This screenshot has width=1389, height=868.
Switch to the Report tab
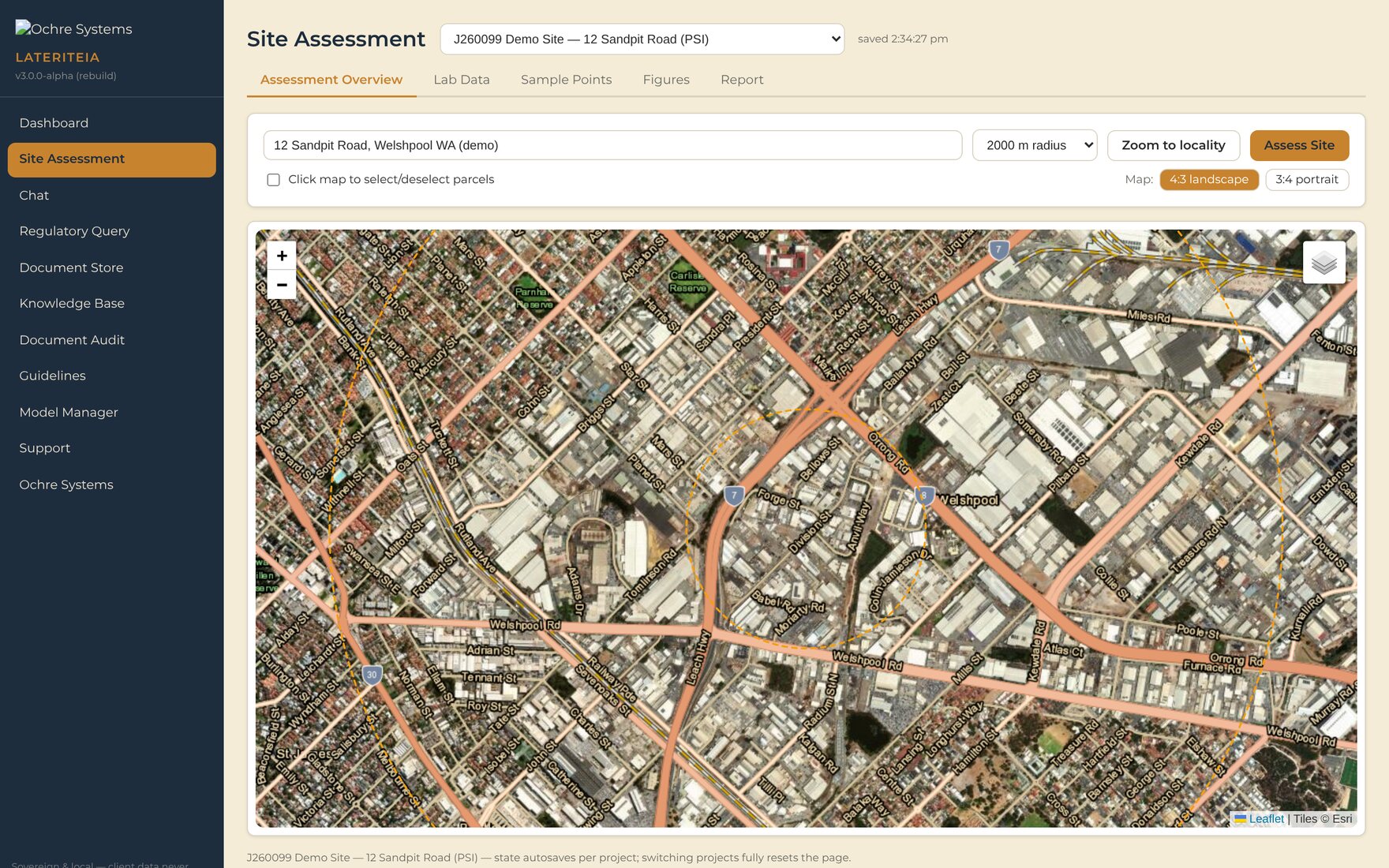coord(742,80)
